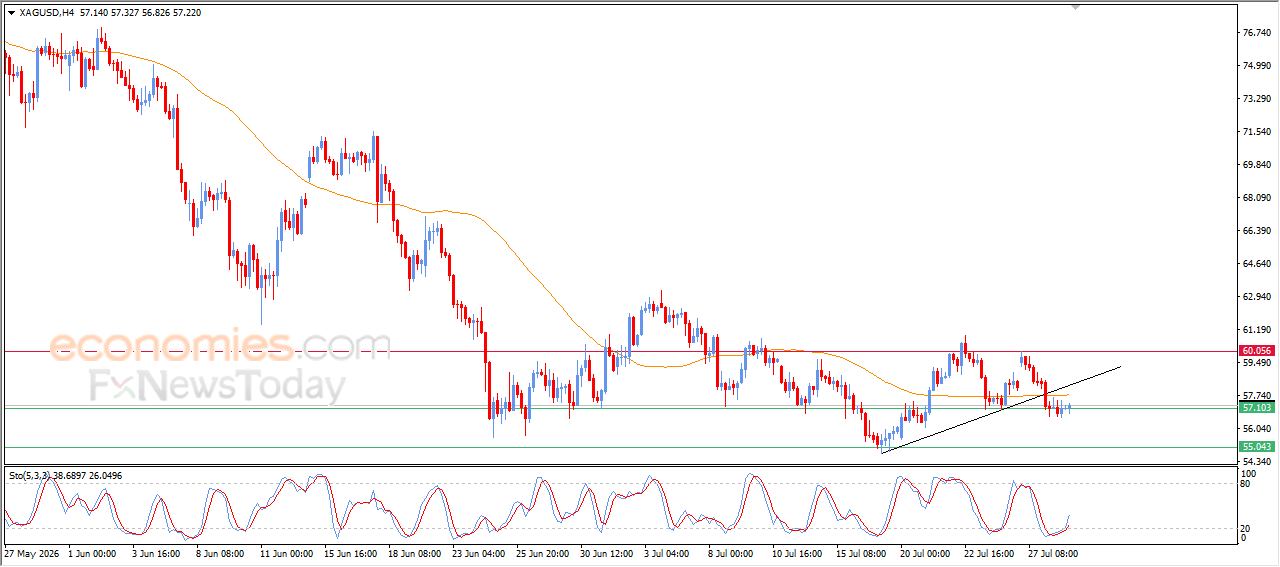The height and width of the screenshot is (567, 1280).
Task: Click the 22 Jul 16:00 time label
Action: coord(991,552)
